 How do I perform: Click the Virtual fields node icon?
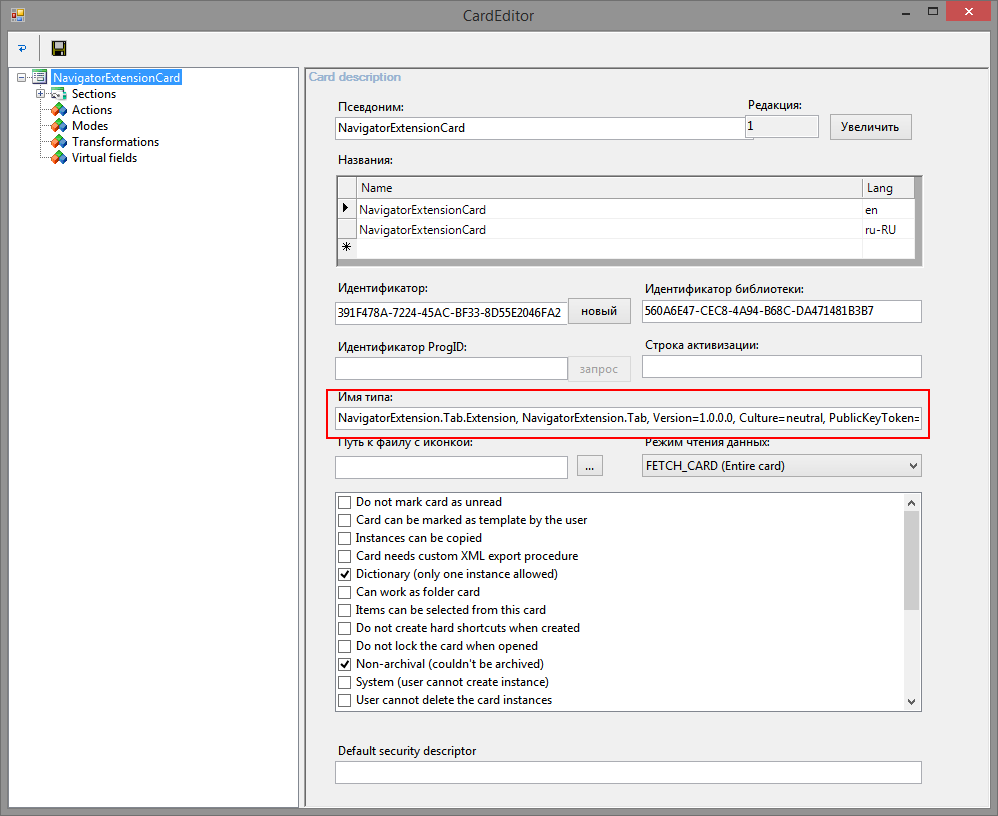click(x=59, y=158)
